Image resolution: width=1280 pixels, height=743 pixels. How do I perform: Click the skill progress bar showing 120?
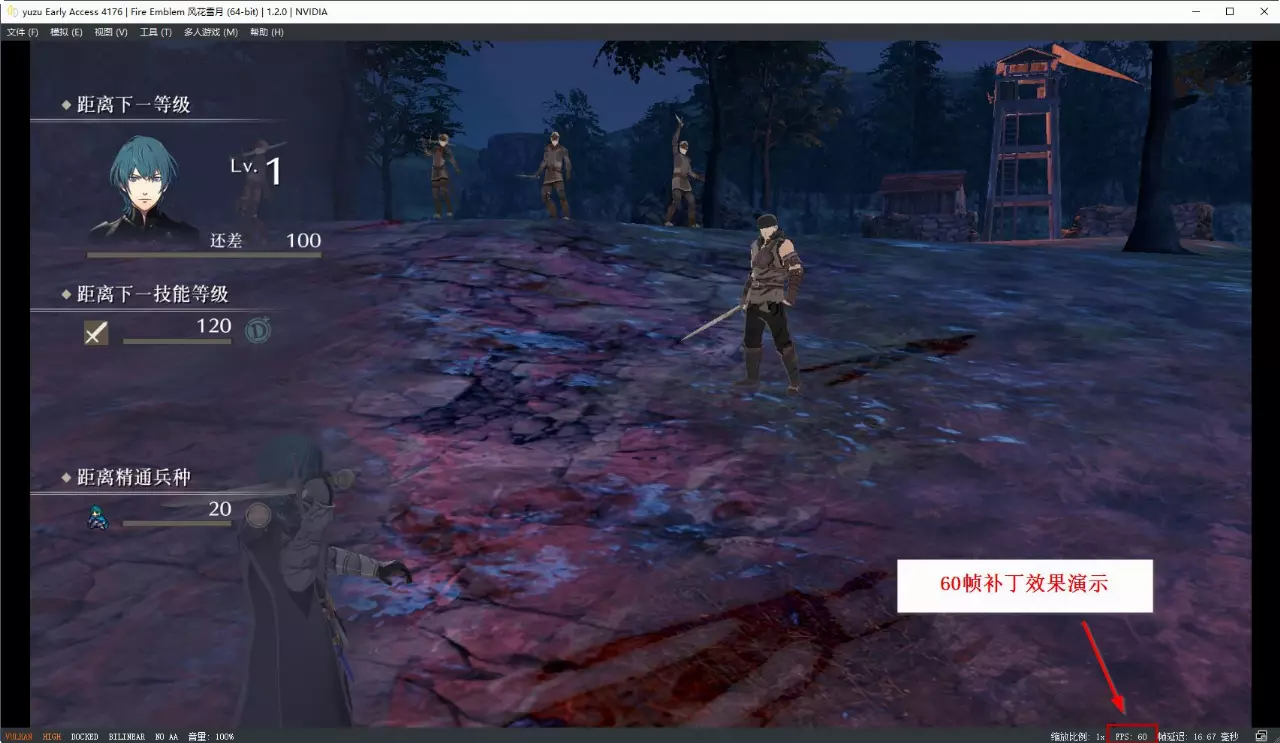177,341
